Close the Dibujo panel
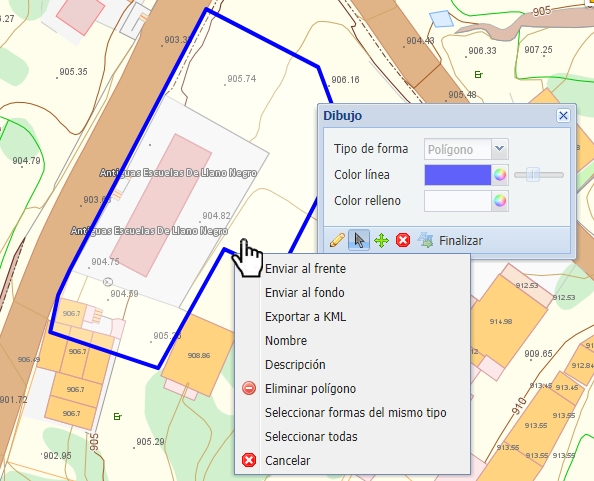The height and width of the screenshot is (481, 594). coord(563,116)
